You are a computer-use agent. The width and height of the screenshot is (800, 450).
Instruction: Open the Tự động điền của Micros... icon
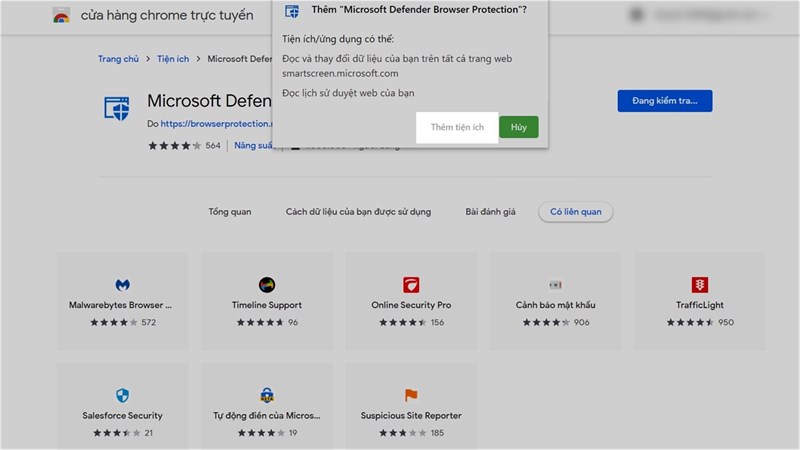coord(267,395)
